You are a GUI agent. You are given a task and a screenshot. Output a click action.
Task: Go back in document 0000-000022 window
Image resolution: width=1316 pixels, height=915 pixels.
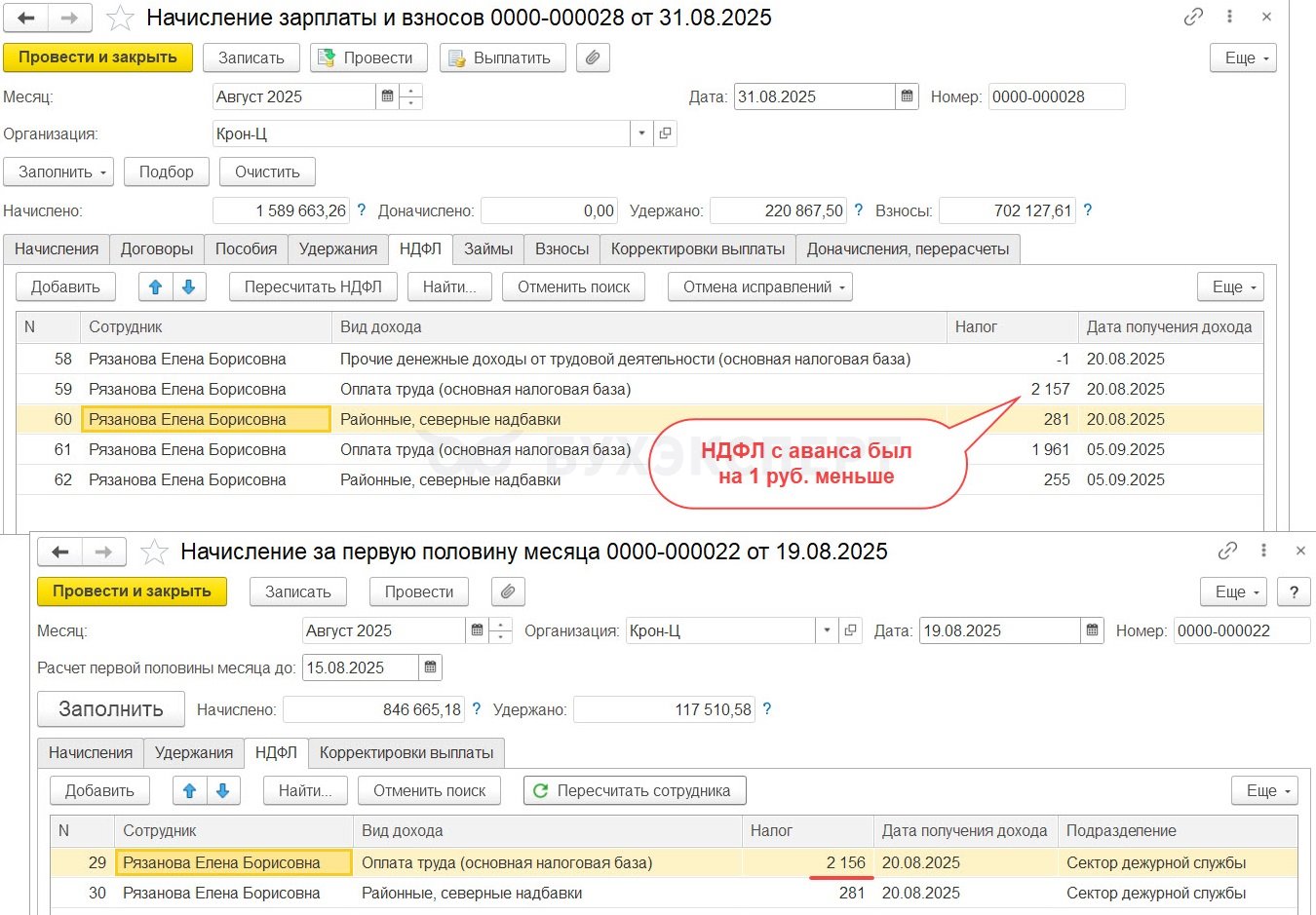(60, 552)
